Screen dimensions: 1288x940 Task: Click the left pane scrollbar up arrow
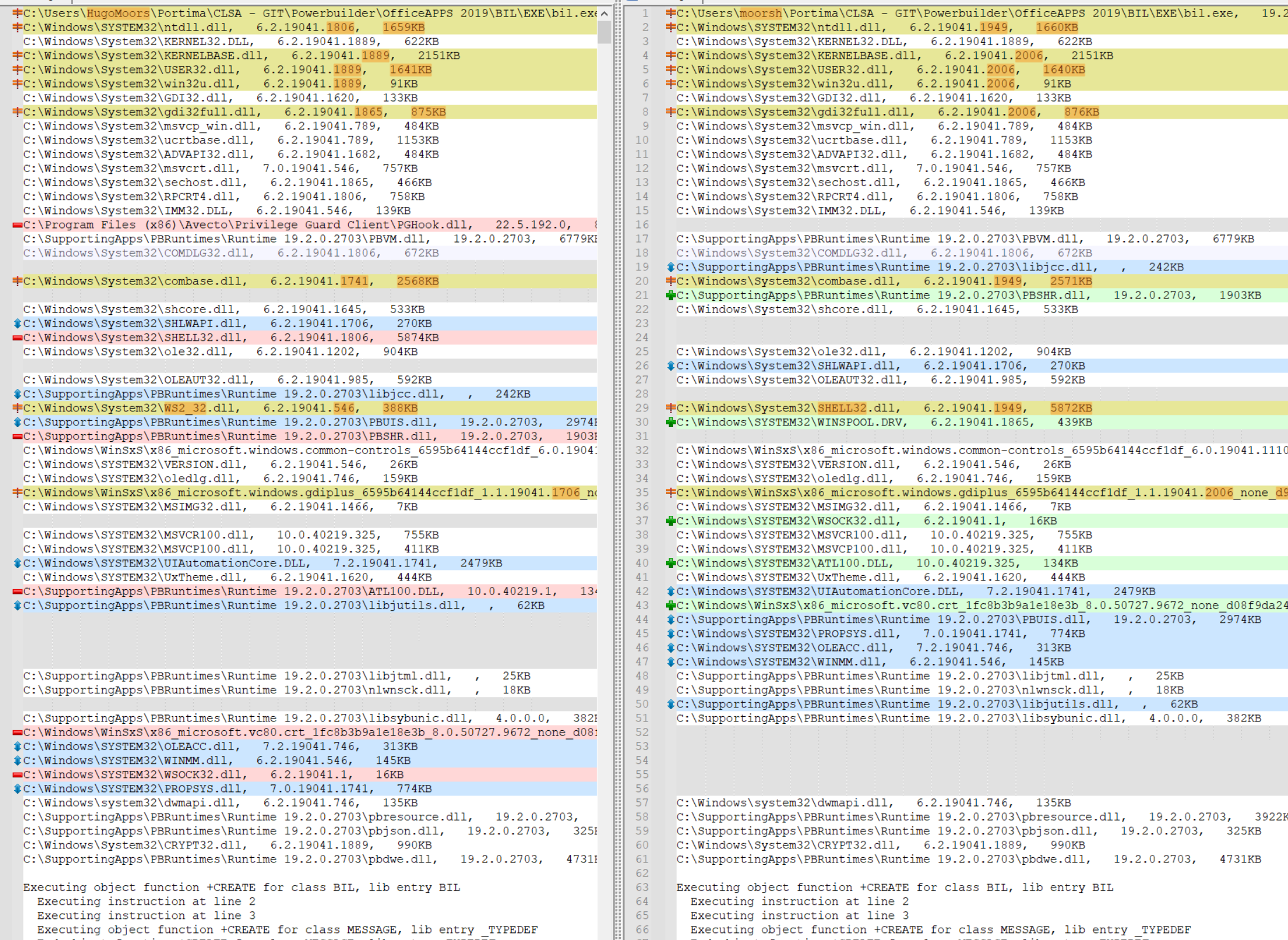tap(604, 13)
